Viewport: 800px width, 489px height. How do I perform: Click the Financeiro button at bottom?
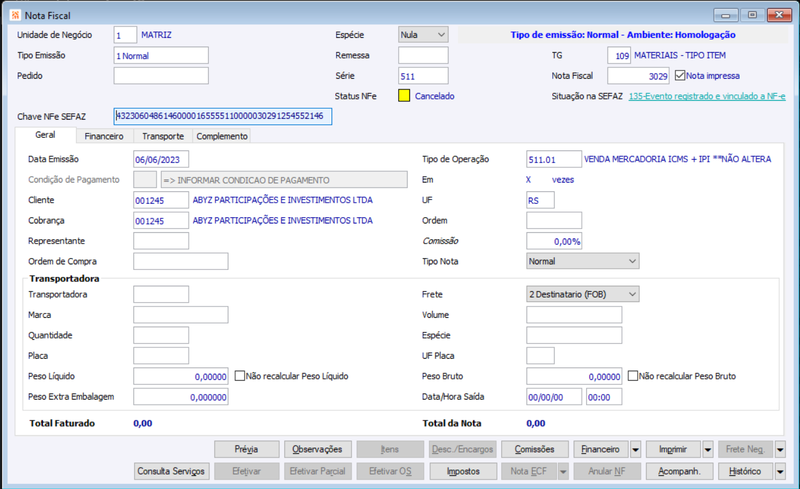(x=601, y=449)
